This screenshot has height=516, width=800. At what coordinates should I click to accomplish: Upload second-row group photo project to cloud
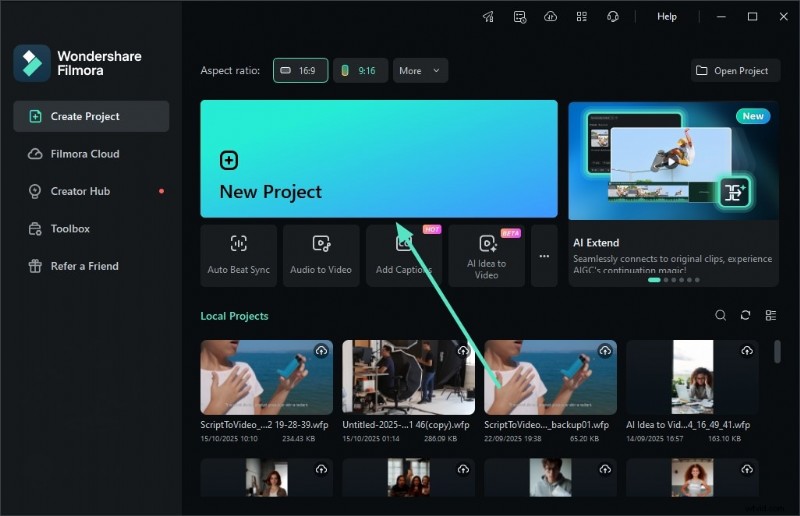463,469
